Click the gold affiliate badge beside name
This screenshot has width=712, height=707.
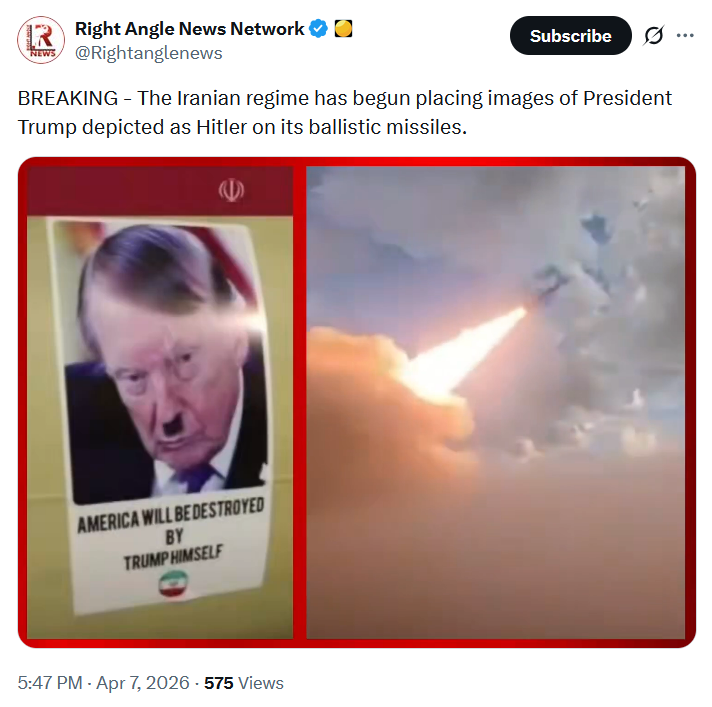pos(343,29)
